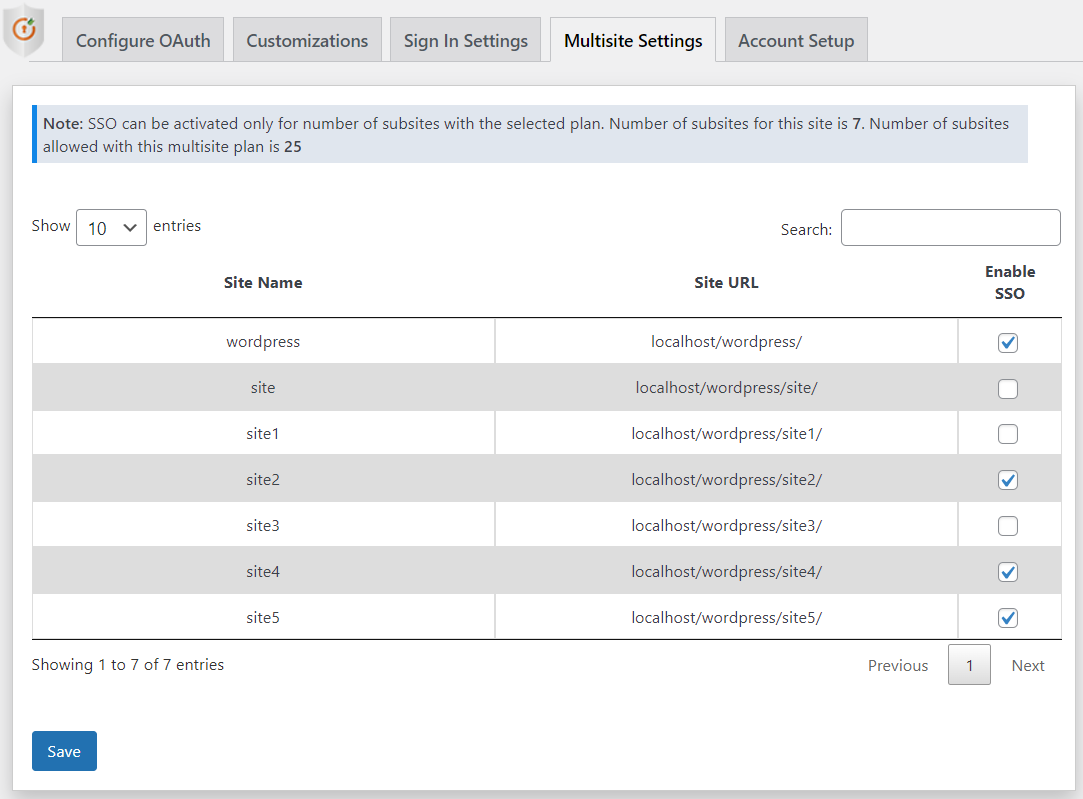Sort by the Enable SSO column header
Image resolution: width=1083 pixels, height=799 pixels.
(x=1010, y=282)
